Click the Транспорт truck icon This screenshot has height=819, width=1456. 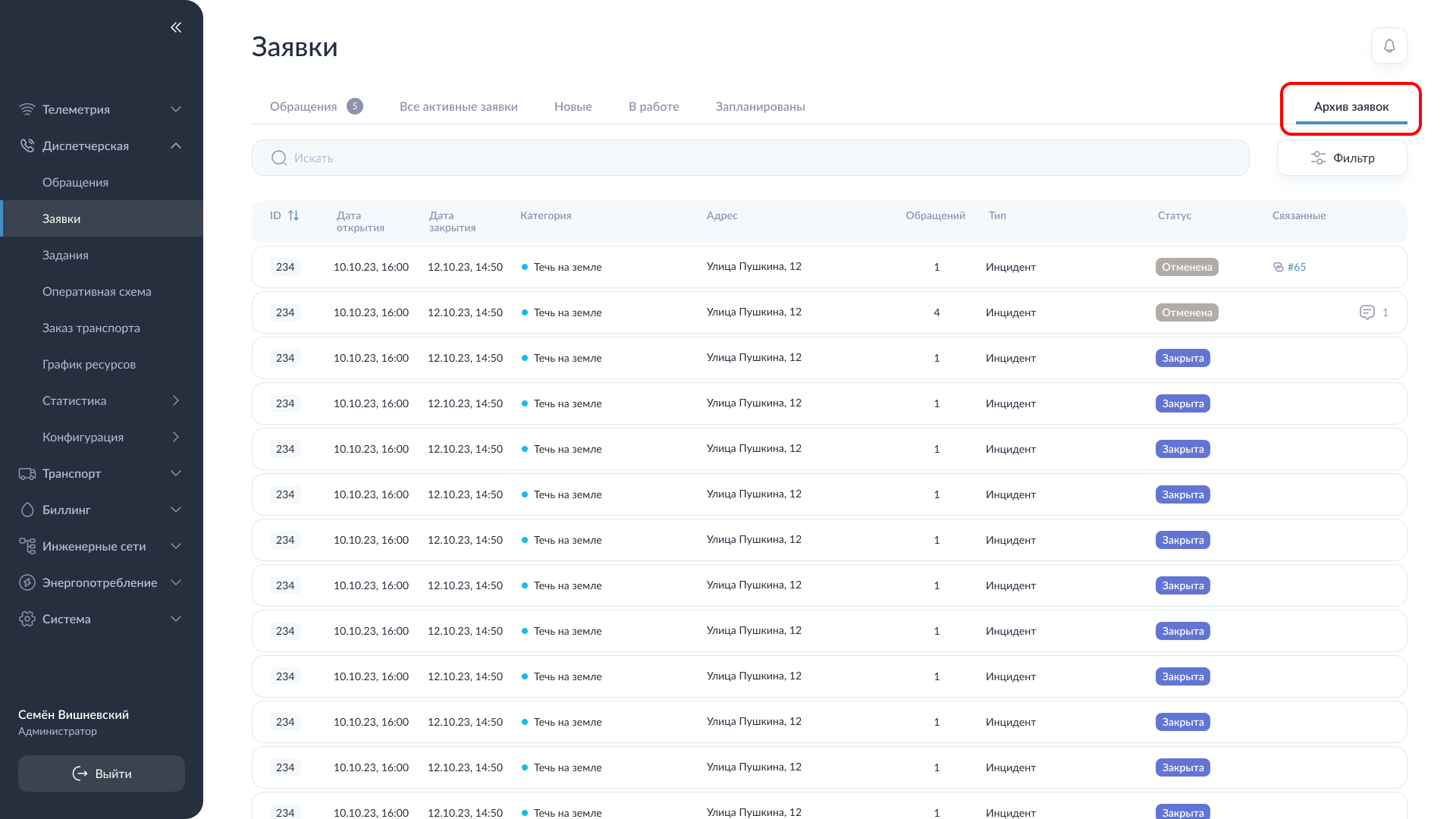27,474
